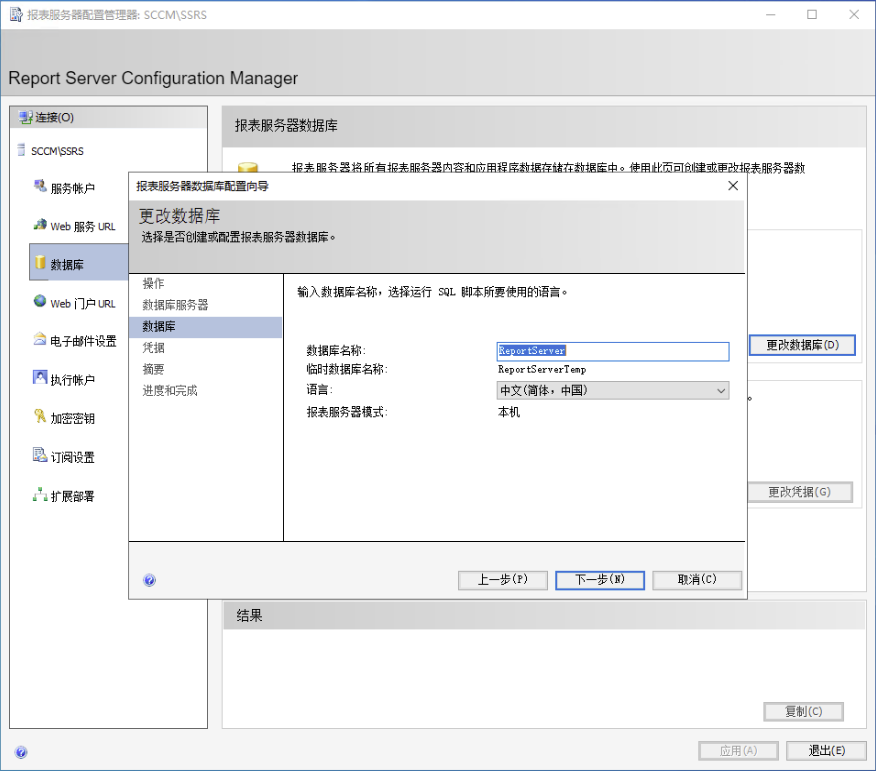
Task: Maximize the Report Server Configuration Manager window
Action: pos(812,15)
